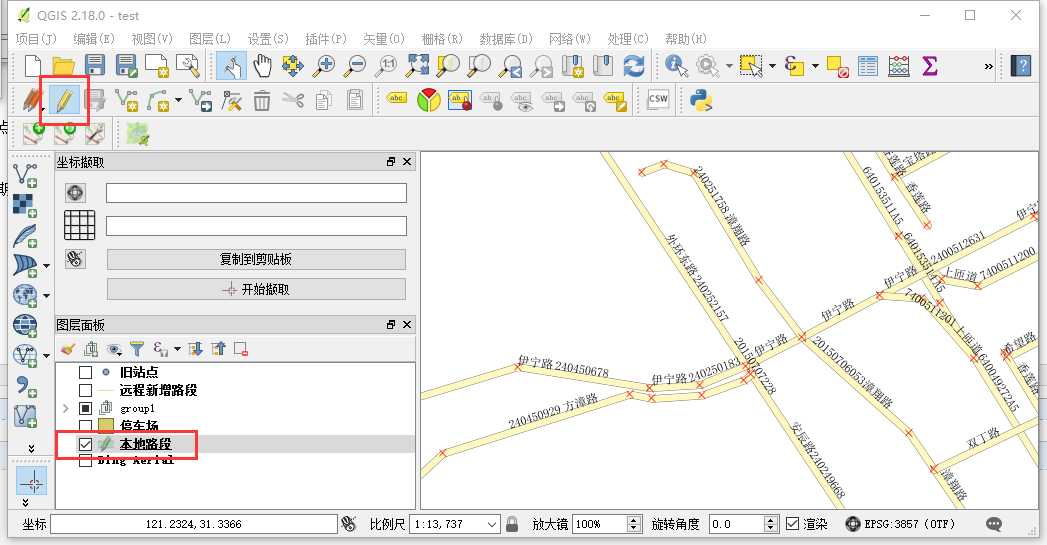Click the Diagram pie chart icon

pos(428,101)
